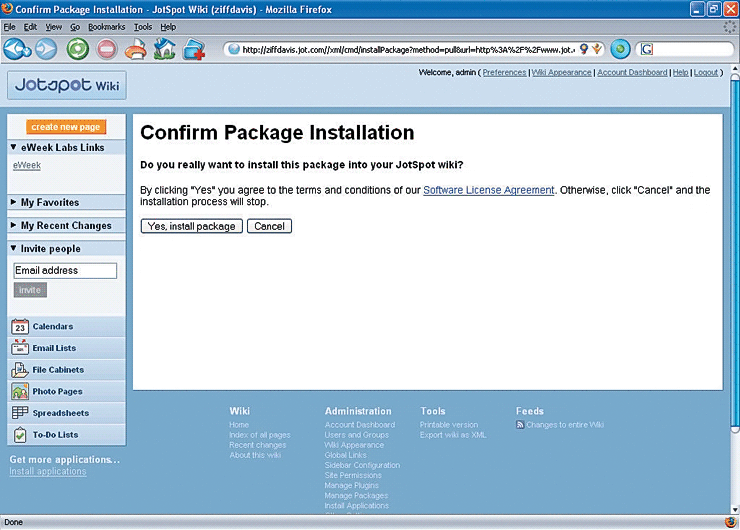Open Spreadsheets grid icon

pyautogui.click(x=20, y=413)
